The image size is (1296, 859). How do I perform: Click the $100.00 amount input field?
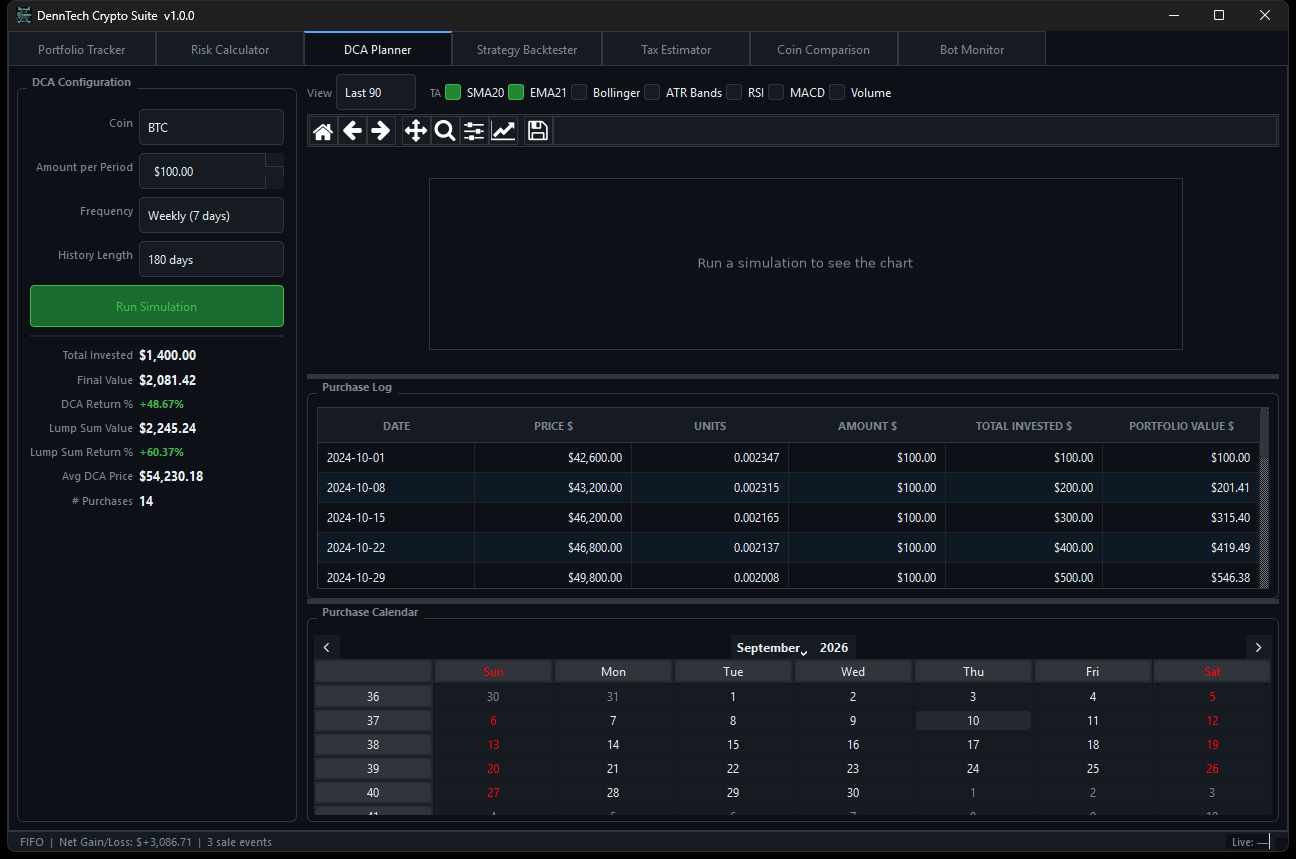pos(202,171)
